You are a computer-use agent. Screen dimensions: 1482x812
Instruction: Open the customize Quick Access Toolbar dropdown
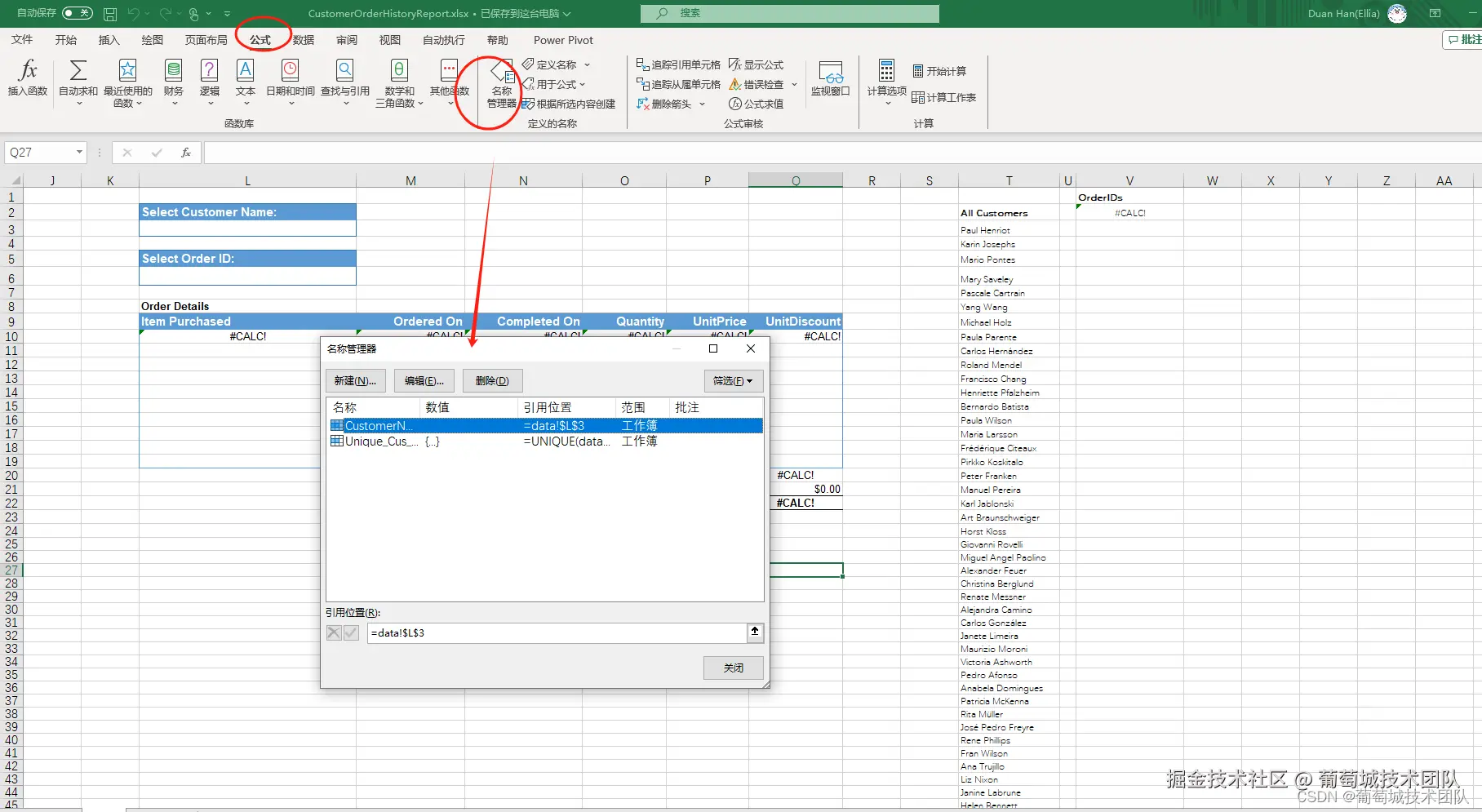tap(227, 14)
